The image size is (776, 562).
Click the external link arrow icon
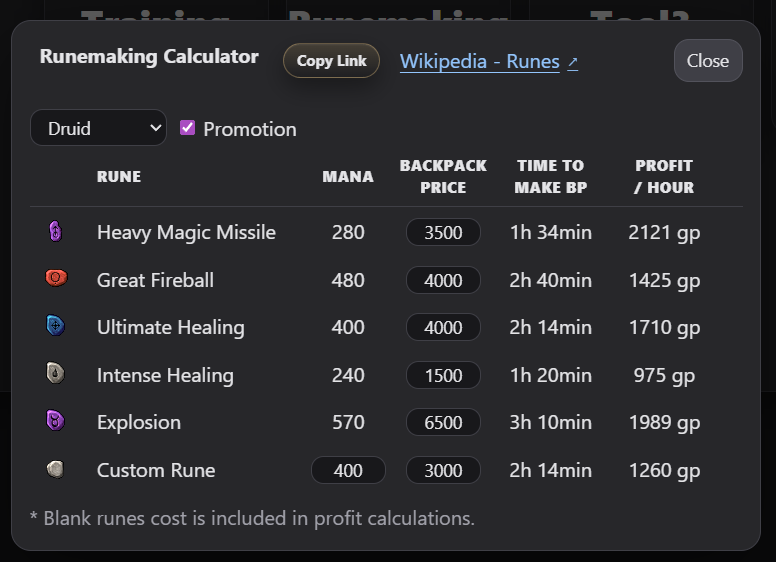(573, 62)
